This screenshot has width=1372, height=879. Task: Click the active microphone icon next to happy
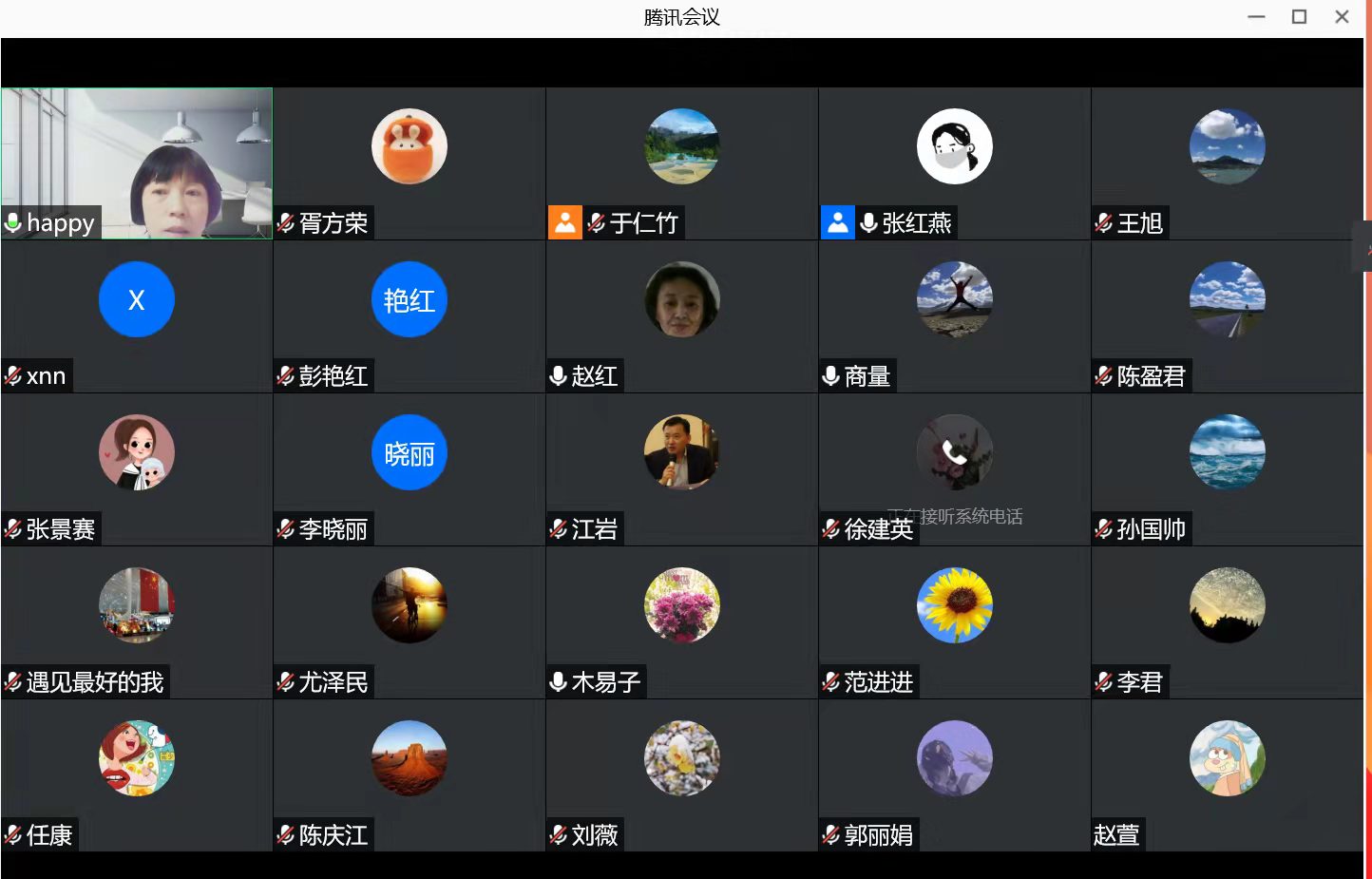pyautogui.click(x=13, y=223)
